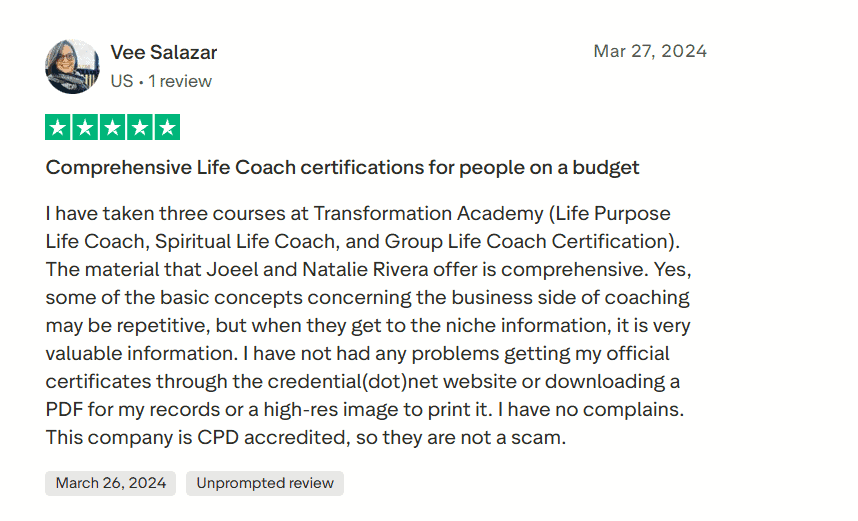This screenshot has height=521, width=858.
Task: Click Vee Salazar's profile avatar
Action: (72, 66)
